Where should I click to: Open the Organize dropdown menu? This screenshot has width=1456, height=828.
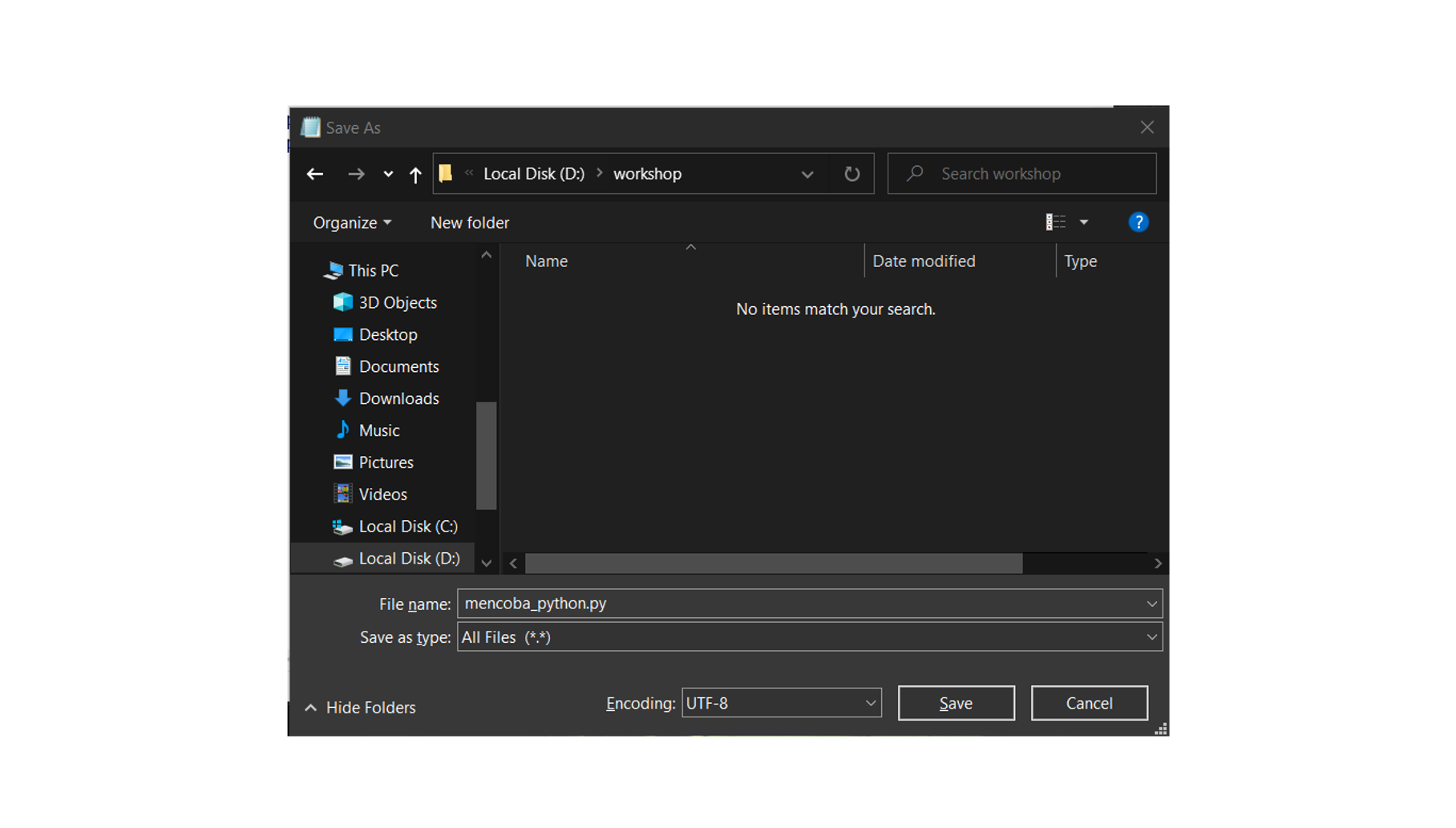point(350,222)
